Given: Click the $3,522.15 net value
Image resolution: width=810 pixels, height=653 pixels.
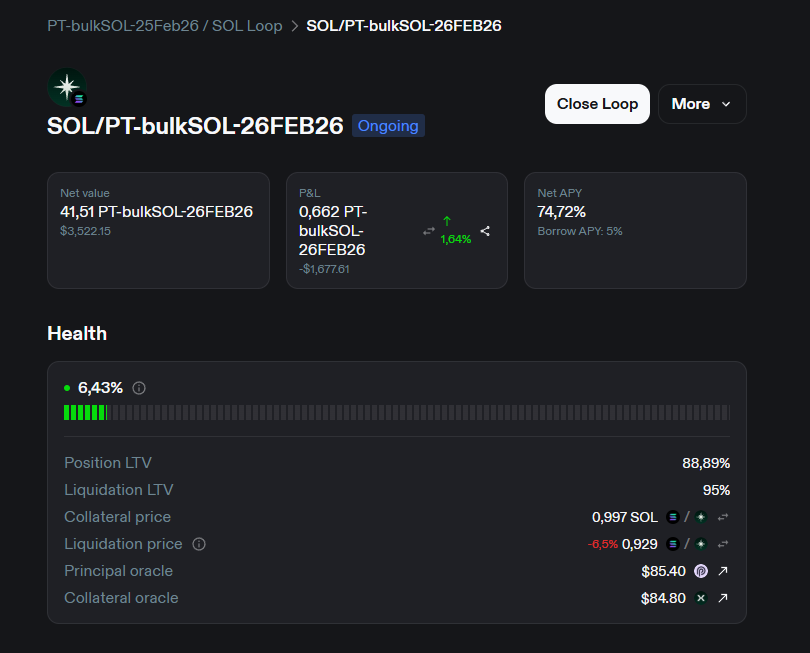Looking at the screenshot, I should coord(85,231).
